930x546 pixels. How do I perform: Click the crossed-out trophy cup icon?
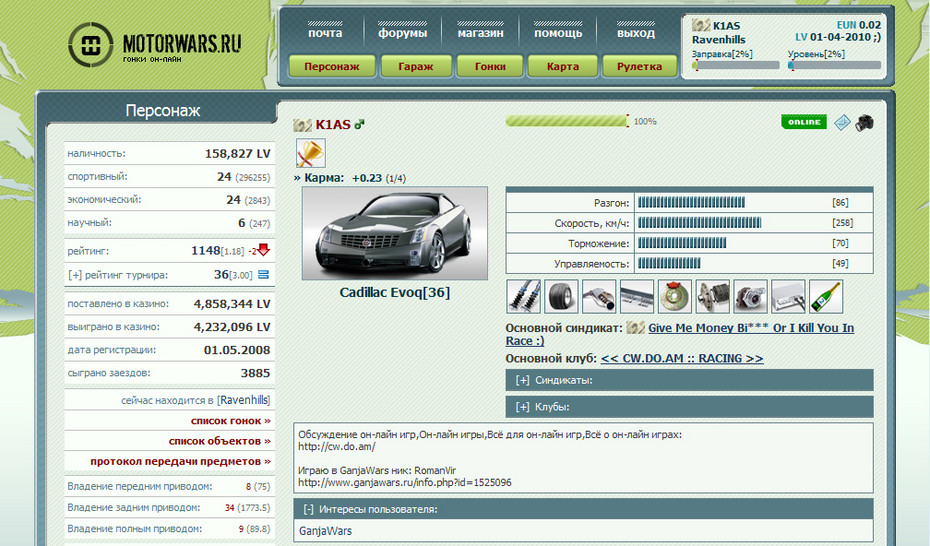pyautogui.click(x=310, y=153)
